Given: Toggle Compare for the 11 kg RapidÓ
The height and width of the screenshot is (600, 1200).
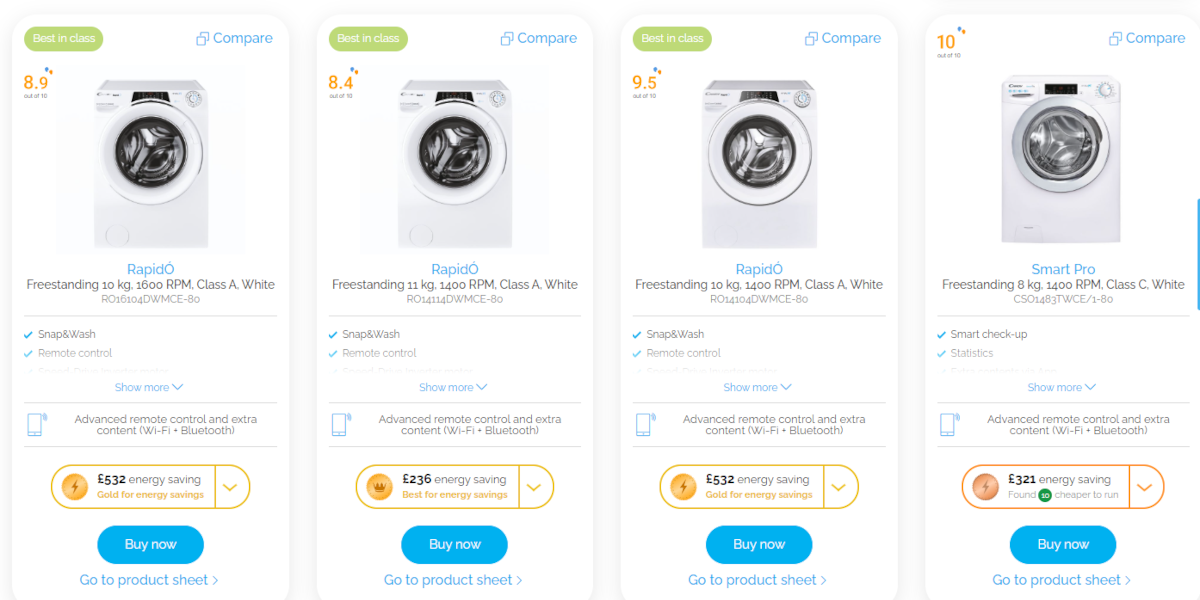Looking at the screenshot, I should coord(538,39).
